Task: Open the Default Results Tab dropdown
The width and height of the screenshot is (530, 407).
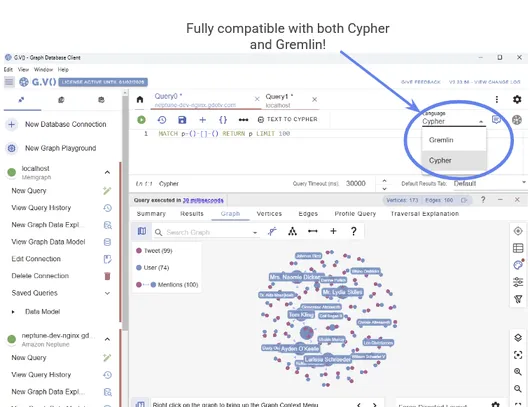Action: 489,183
